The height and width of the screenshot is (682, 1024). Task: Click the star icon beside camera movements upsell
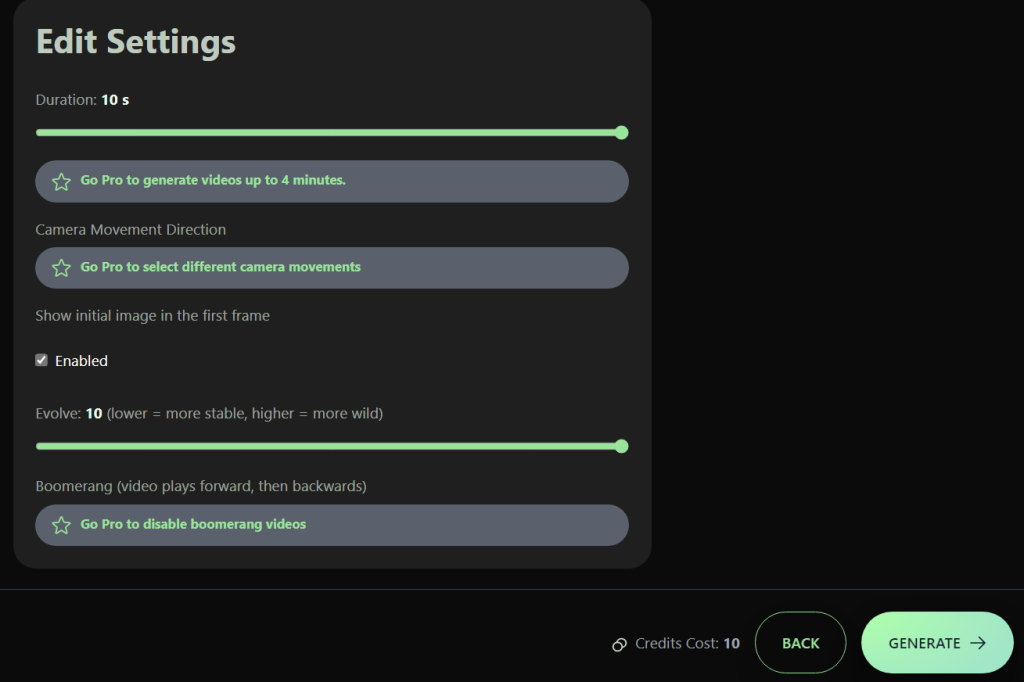[x=61, y=268]
